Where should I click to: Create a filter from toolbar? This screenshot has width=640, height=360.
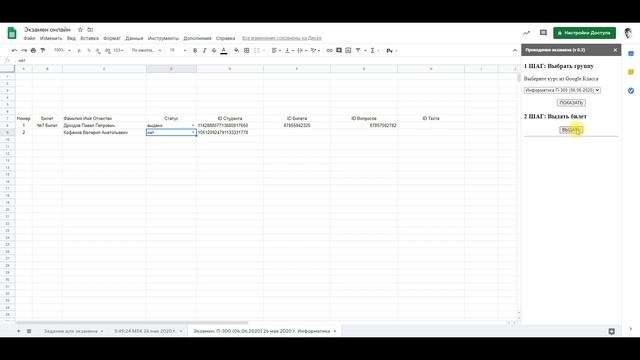click(x=358, y=50)
